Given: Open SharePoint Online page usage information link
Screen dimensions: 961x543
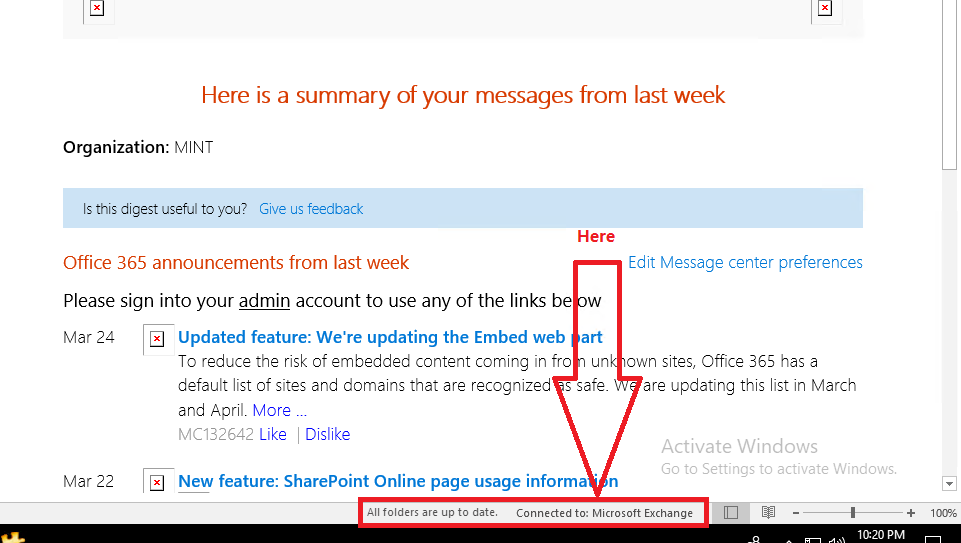Looking at the screenshot, I should (x=398, y=481).
